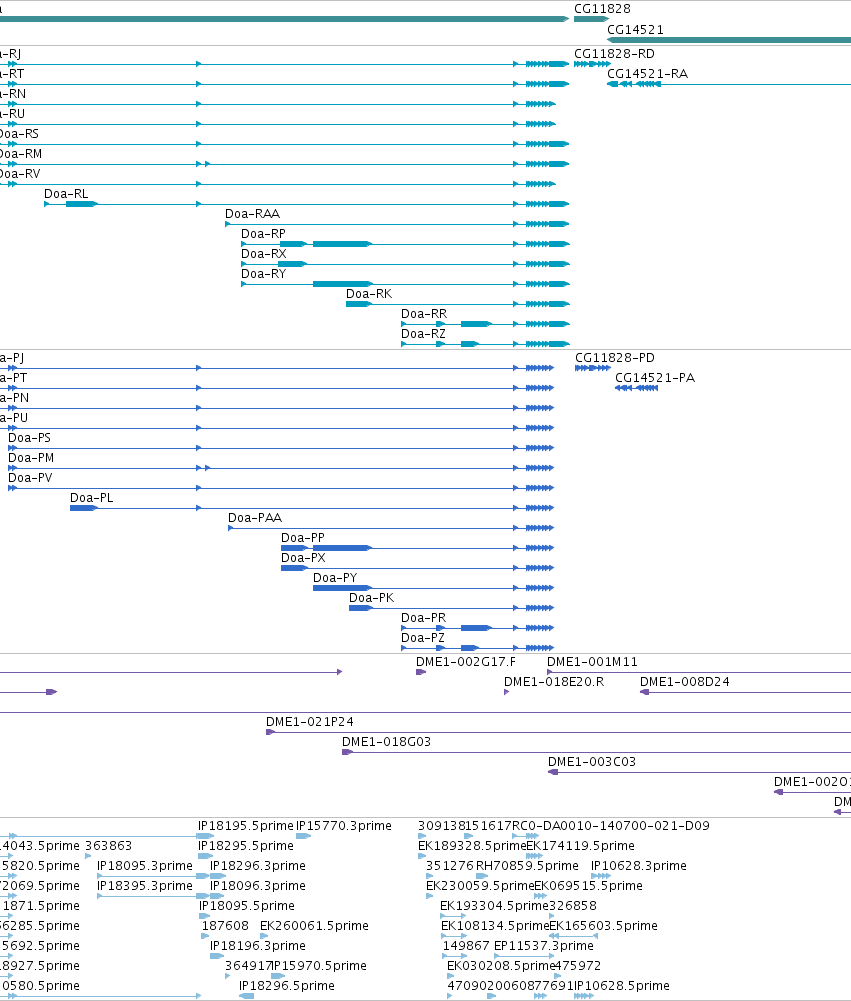Click the Doa-RM transcript label

coord(20,154)
